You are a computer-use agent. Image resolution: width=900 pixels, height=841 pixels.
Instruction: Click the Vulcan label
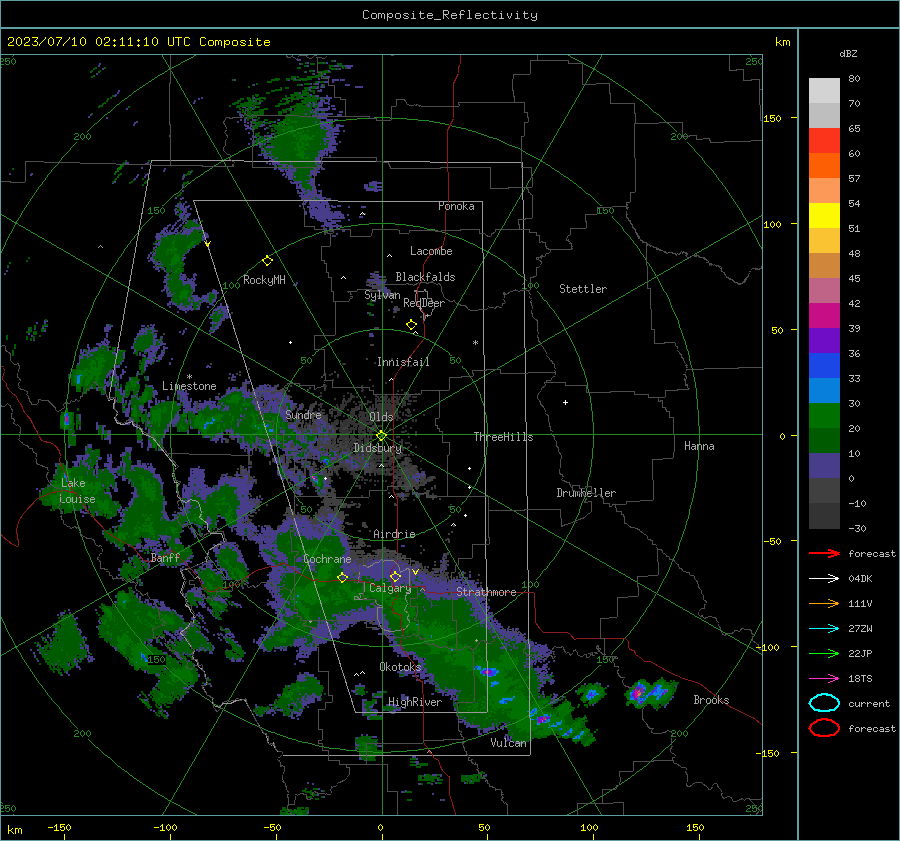coord(509,743)
